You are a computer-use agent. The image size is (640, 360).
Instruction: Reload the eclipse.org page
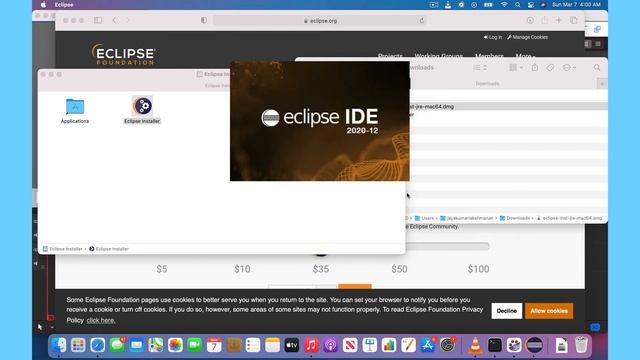click(422, 20)
